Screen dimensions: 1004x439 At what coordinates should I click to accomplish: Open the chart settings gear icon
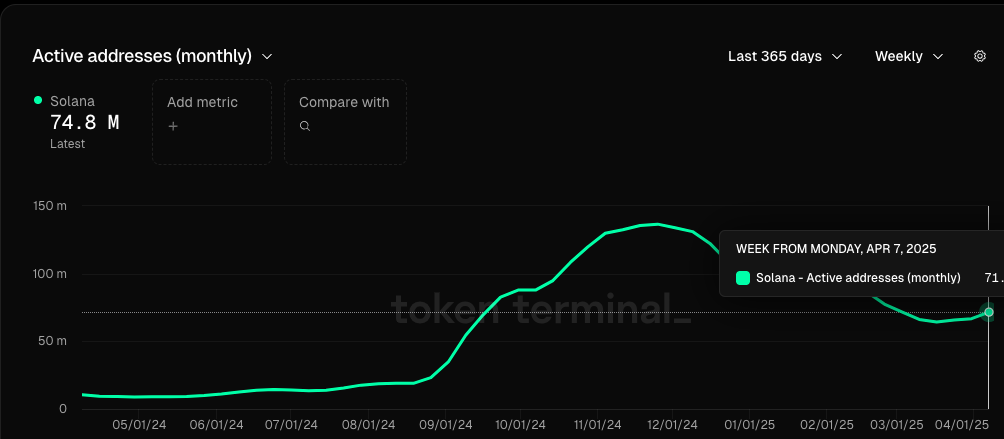(979, 56)
